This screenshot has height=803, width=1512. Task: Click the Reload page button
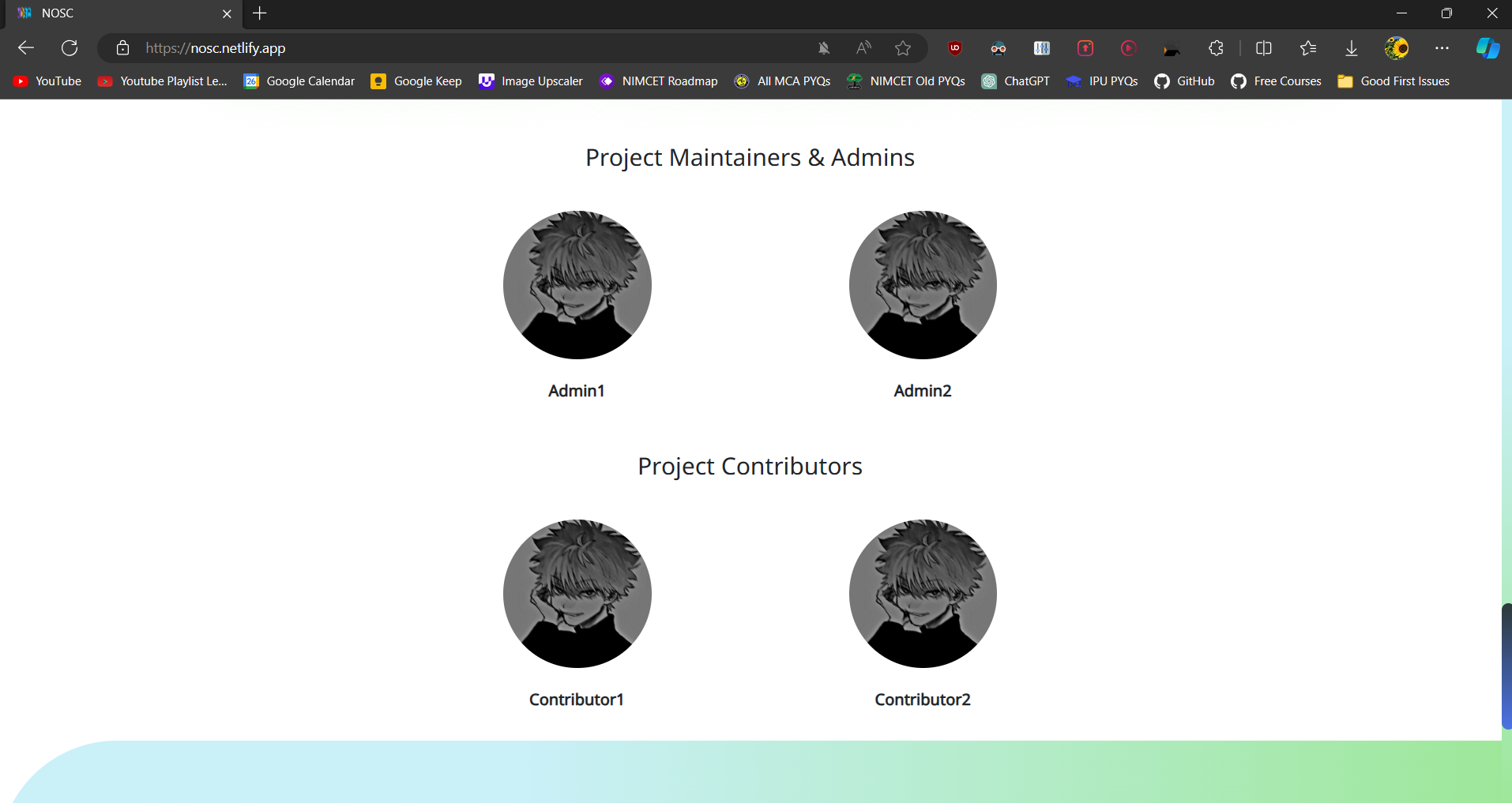click(x=70, y=48)
